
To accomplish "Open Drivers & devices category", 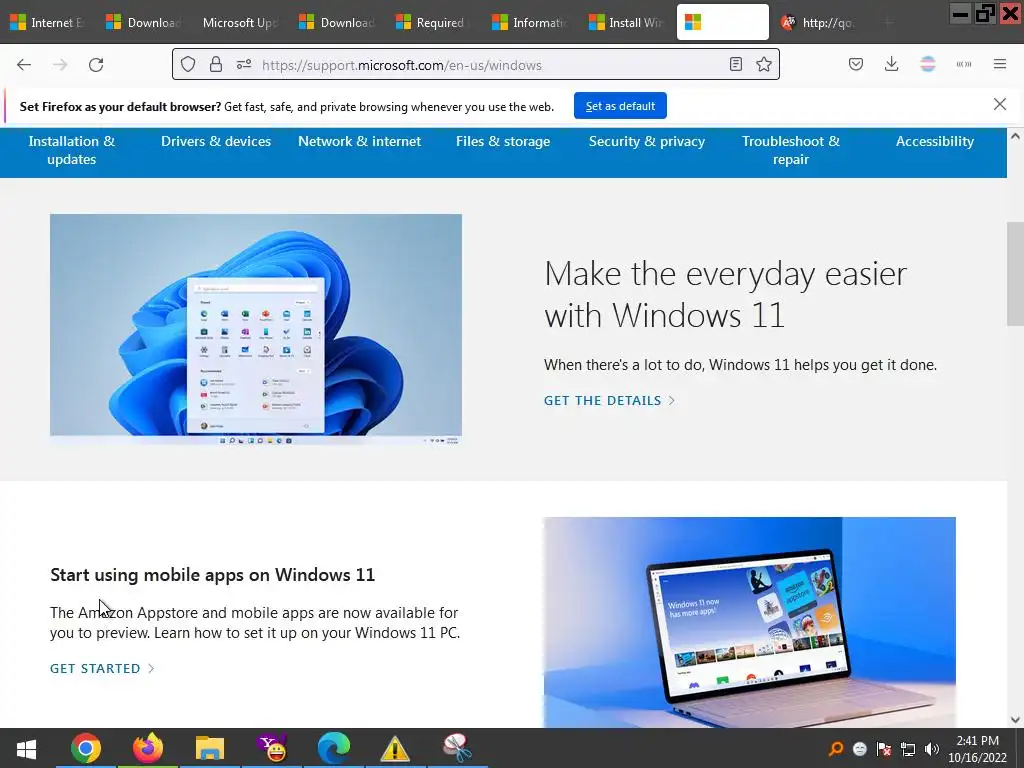I will pyautogui.click(x=216, y=141).
